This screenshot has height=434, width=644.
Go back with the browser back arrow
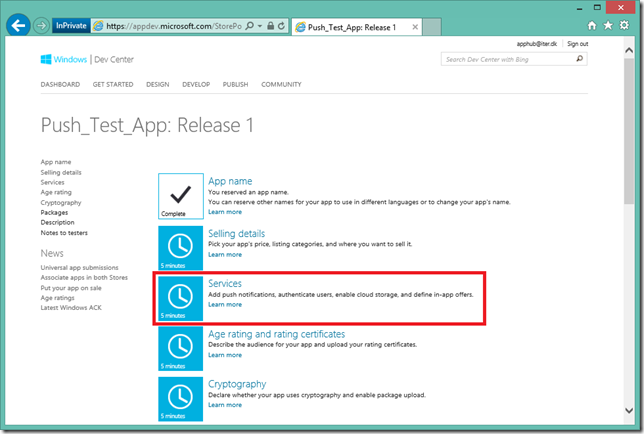point(18,26)
